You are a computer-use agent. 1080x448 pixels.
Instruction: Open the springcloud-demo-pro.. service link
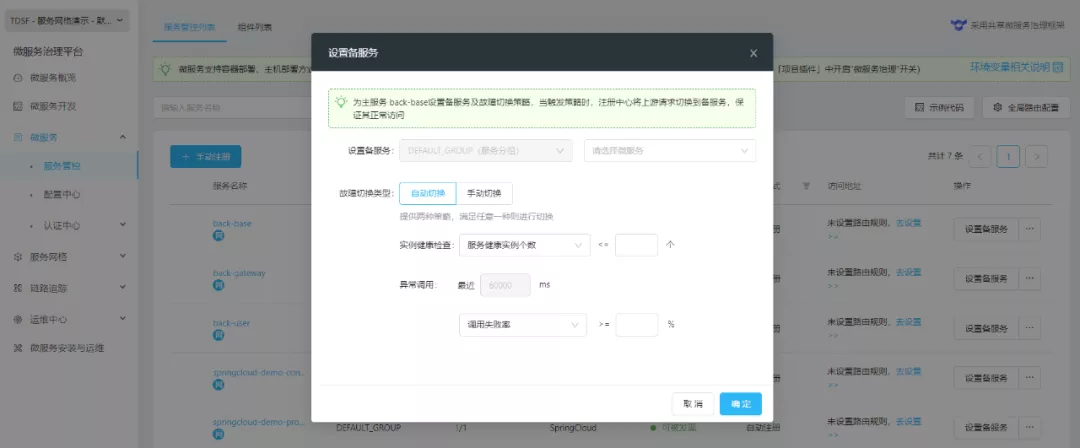258,422
